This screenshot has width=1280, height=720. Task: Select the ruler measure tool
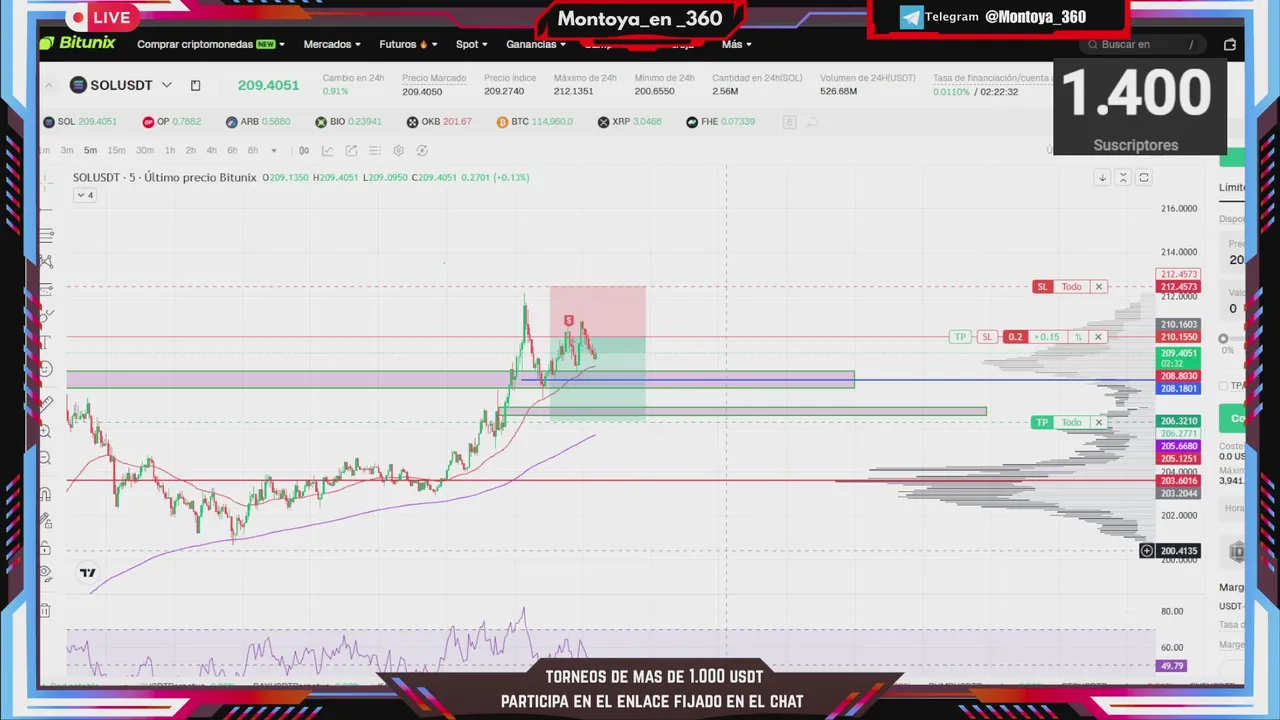coord(46,404)
